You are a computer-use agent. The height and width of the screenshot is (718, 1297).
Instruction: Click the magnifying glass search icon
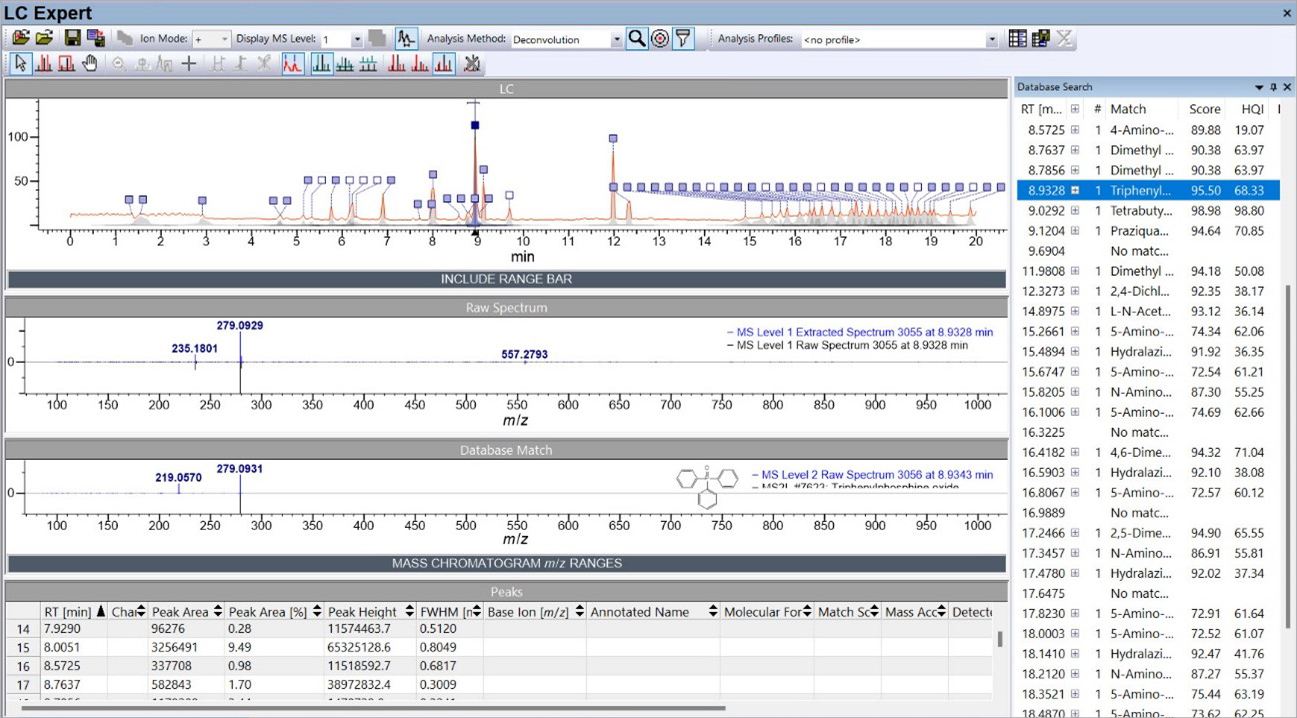[x=637, y=39]
